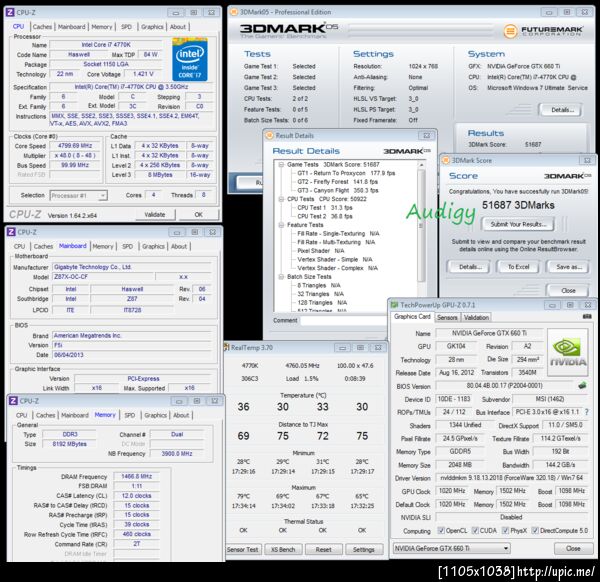Select the GT1 - Return To Proxycon row

(x=346, y=173)
